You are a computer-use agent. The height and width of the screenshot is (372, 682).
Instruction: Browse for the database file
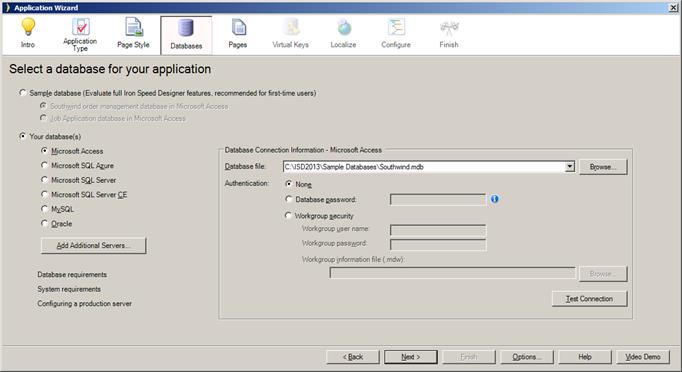coord(603,167)
